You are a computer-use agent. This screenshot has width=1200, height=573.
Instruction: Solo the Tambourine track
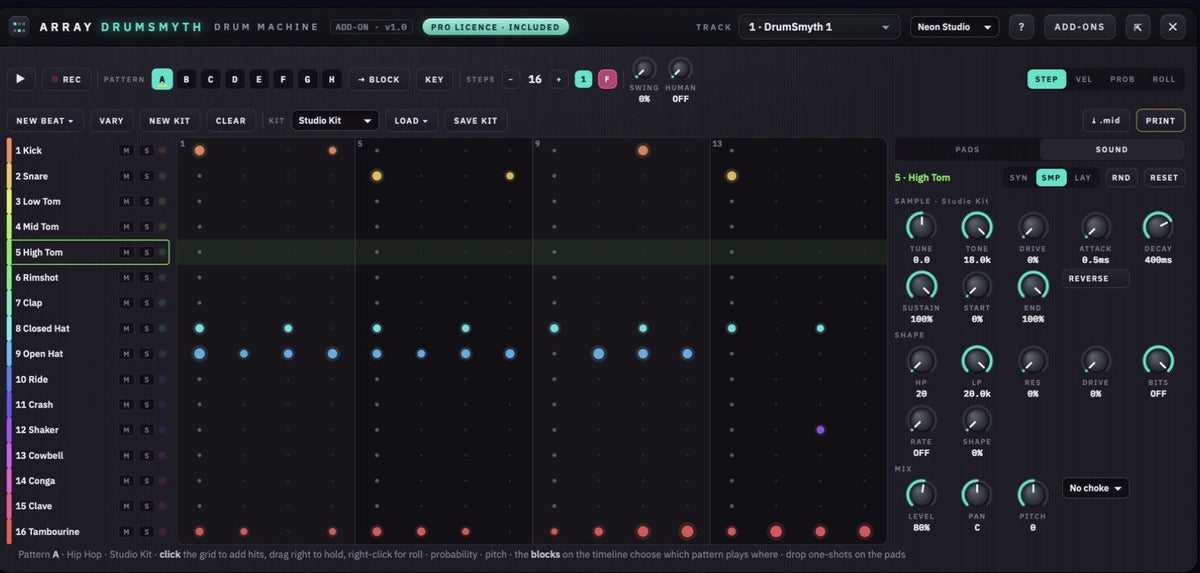coord(146,532)
